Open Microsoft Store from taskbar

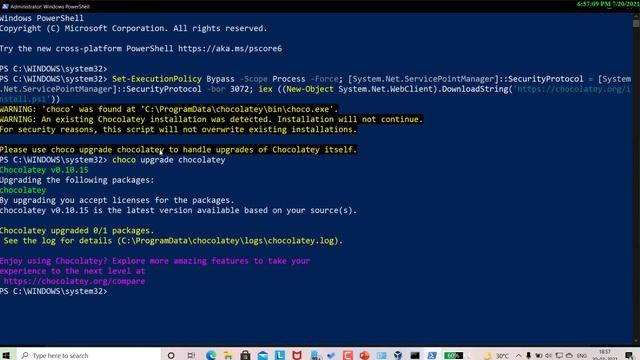245,355
